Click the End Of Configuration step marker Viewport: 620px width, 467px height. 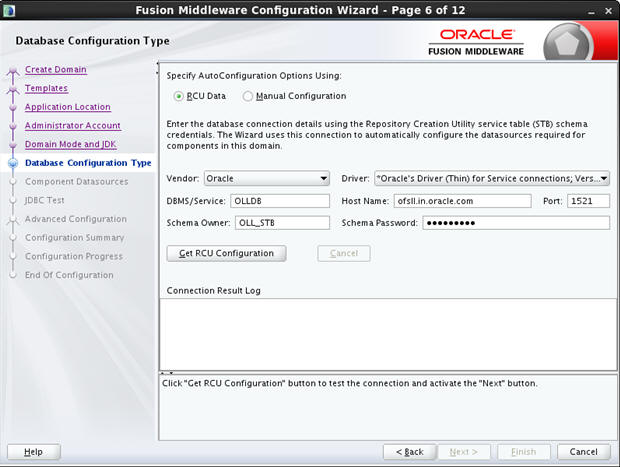pyautogui.click(x=13, y=275)
